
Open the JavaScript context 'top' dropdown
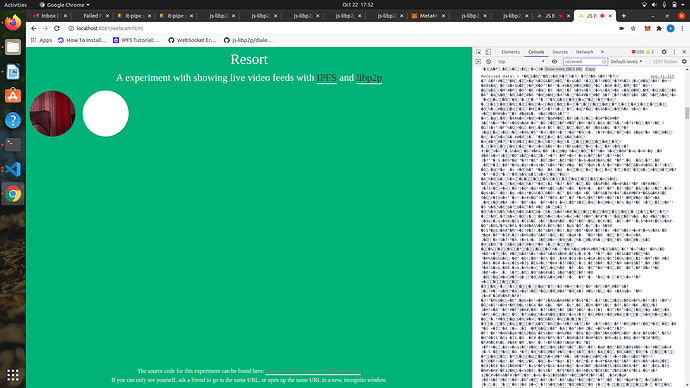(x=521, y=62)
